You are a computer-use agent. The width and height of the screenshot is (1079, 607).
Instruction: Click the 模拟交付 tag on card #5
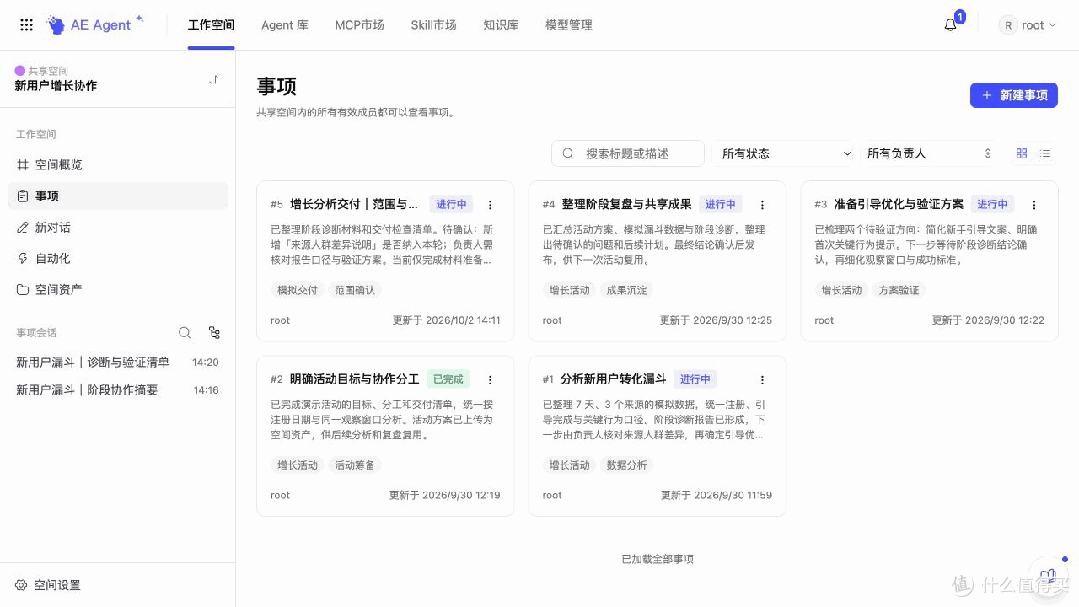(297, 290)
